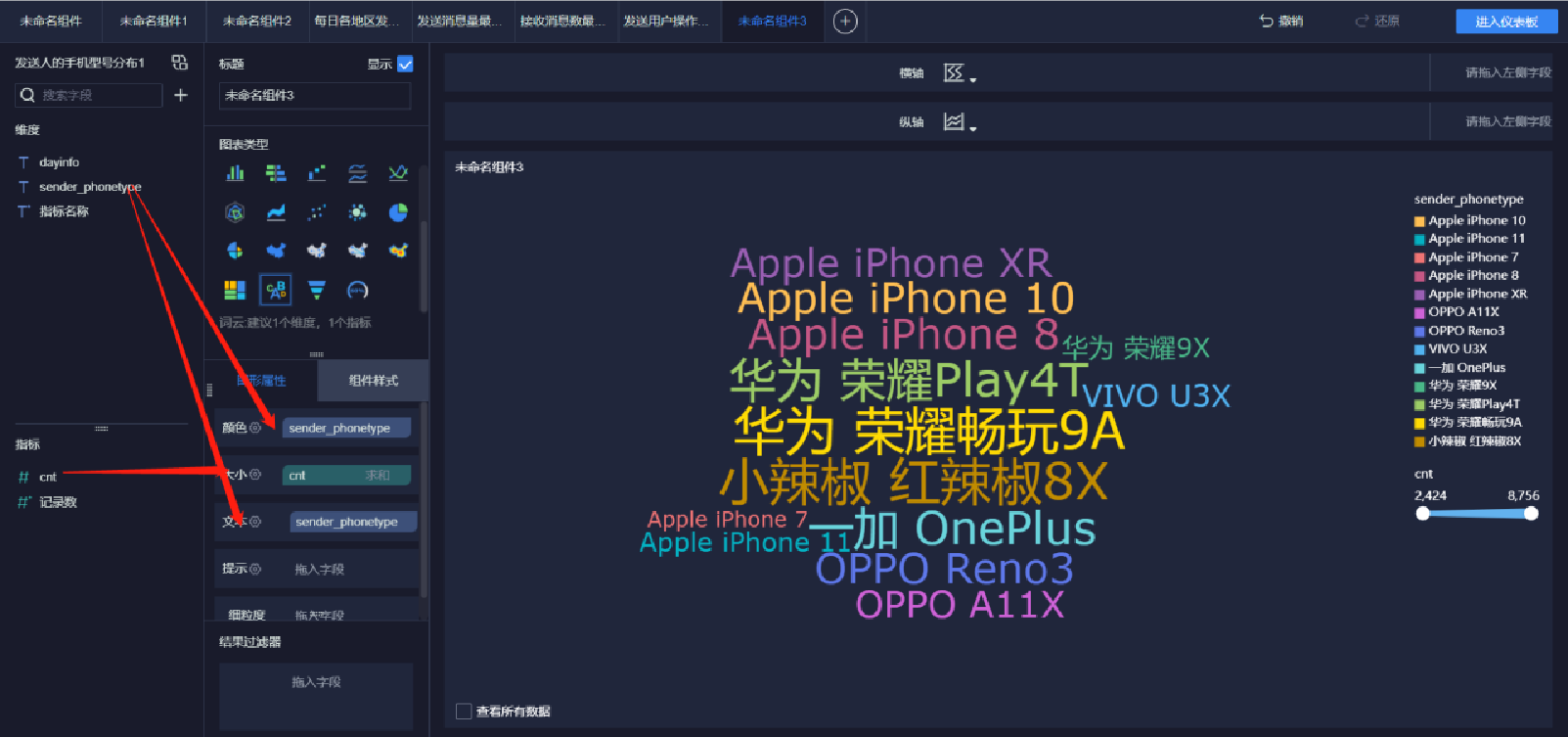The height and width of the screenshot is (738, 1568).
Task: Open settings gear for 颜色 color property
Action: click(255, 428)
